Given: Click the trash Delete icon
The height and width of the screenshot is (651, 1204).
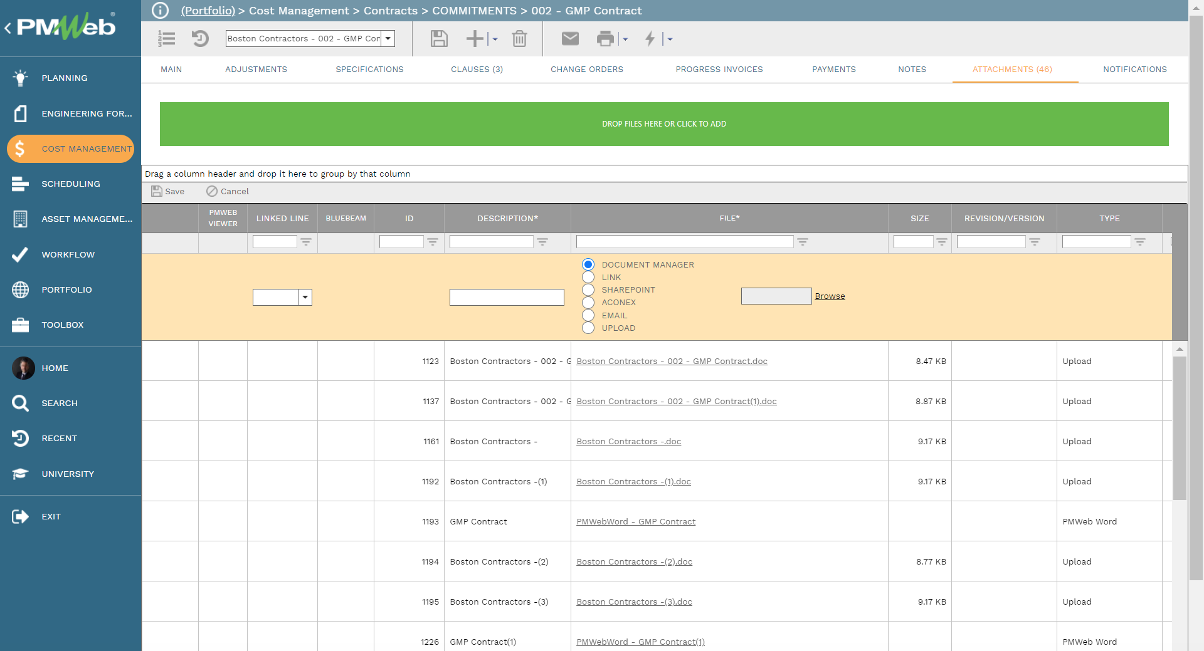Looking at the screenshot, I should click(x=519, y=39).
